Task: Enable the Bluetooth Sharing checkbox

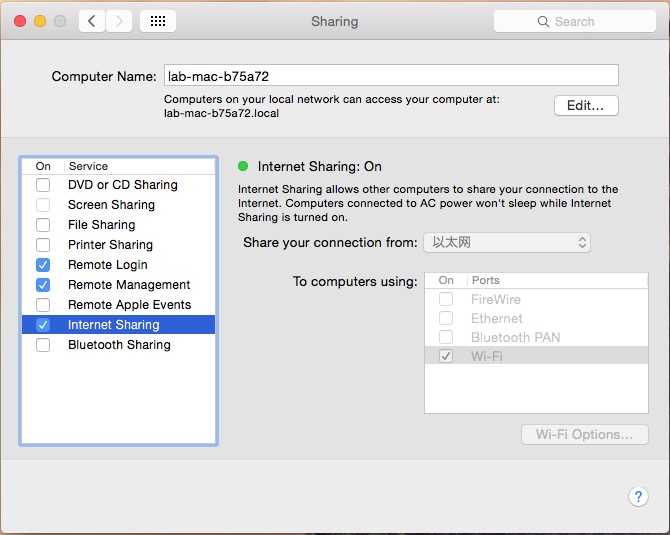Action: coord(43,345)
